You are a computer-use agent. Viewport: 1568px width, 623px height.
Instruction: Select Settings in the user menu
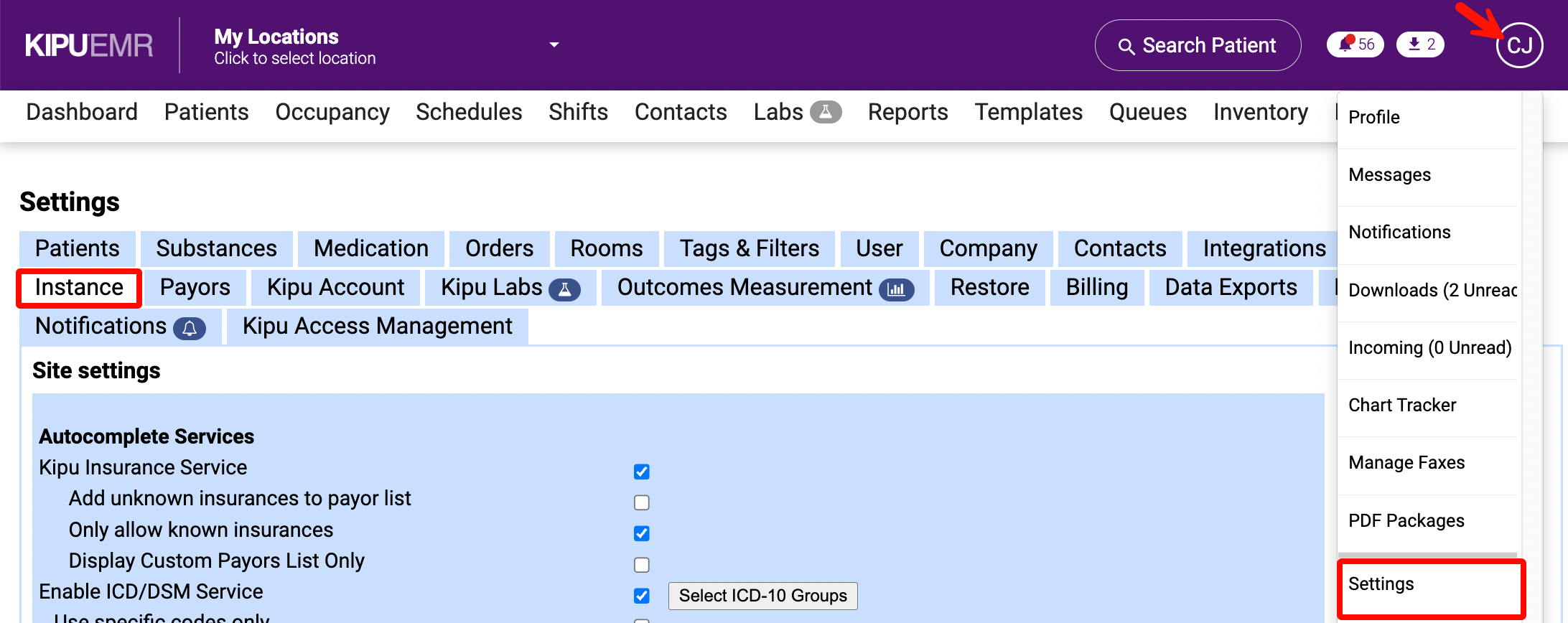[x=1381, y=584]
